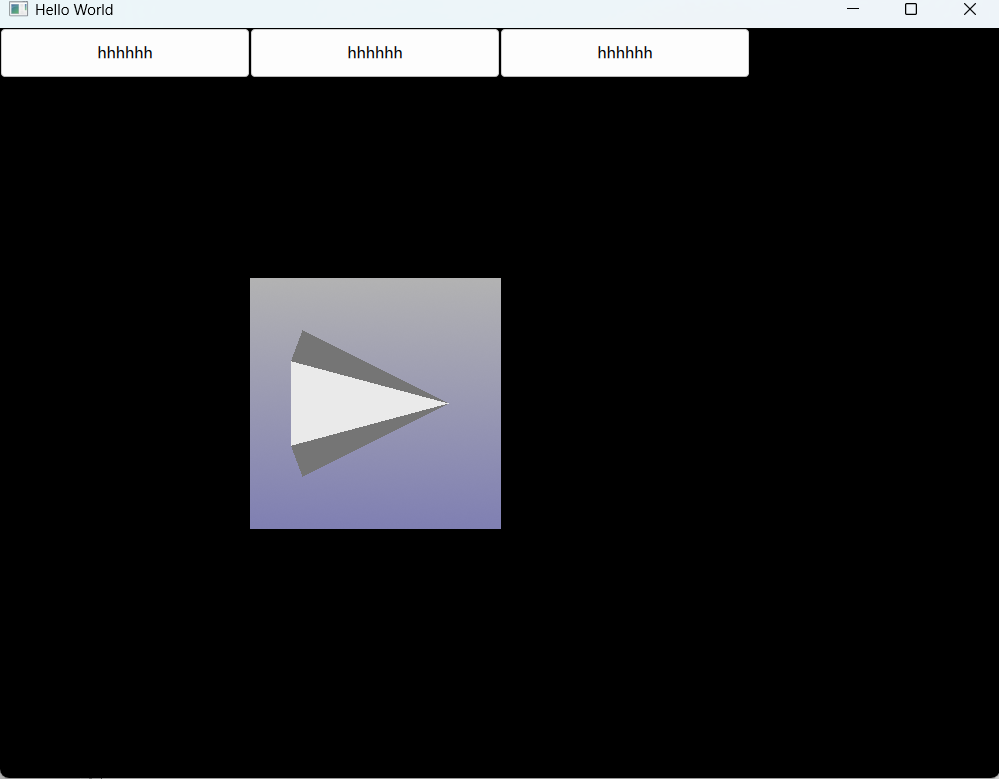Click the middle hhhhhh button
The width and height of the screenshot is (999, 779).
point(374,52)
